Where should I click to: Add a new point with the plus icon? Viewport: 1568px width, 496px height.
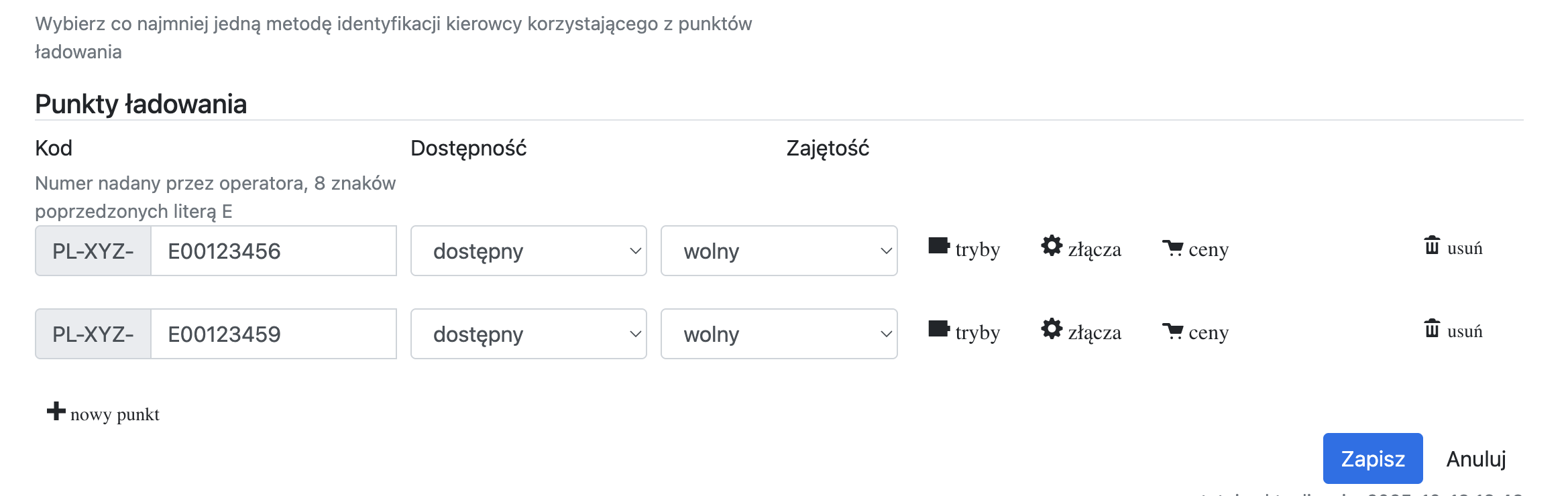coord(56,411)
